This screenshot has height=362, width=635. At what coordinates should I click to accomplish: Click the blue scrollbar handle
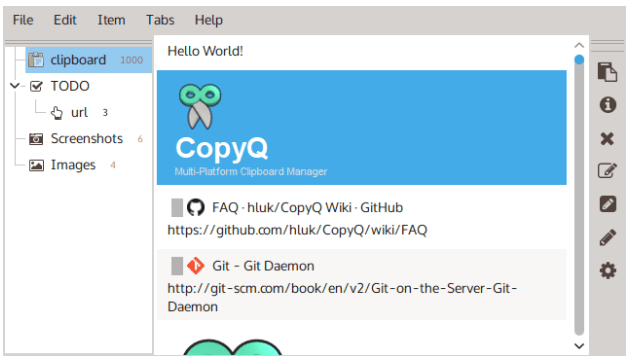(579, 60)
